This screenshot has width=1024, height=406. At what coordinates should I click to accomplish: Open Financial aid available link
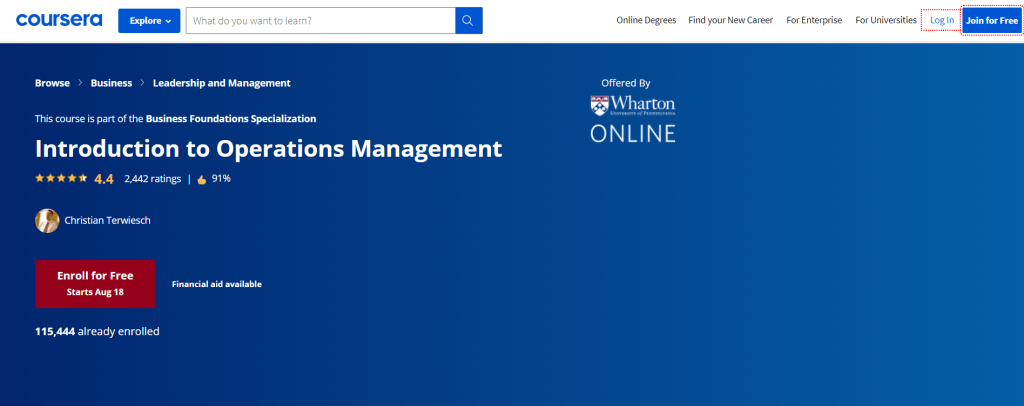[x=217, y=284]
